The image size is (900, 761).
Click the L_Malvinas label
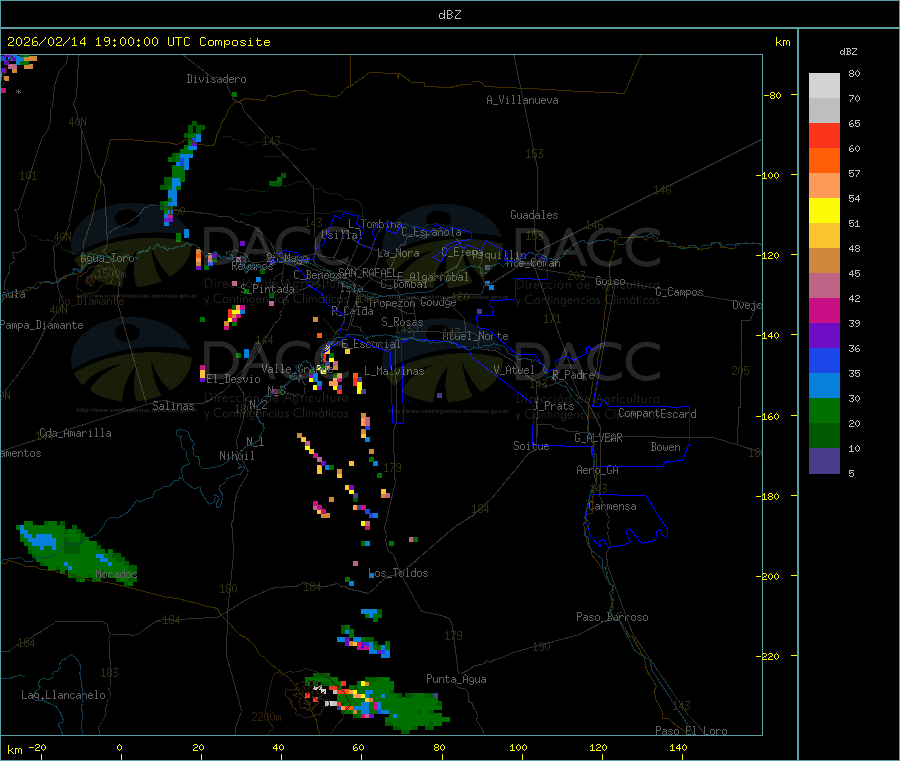(394, 371)
